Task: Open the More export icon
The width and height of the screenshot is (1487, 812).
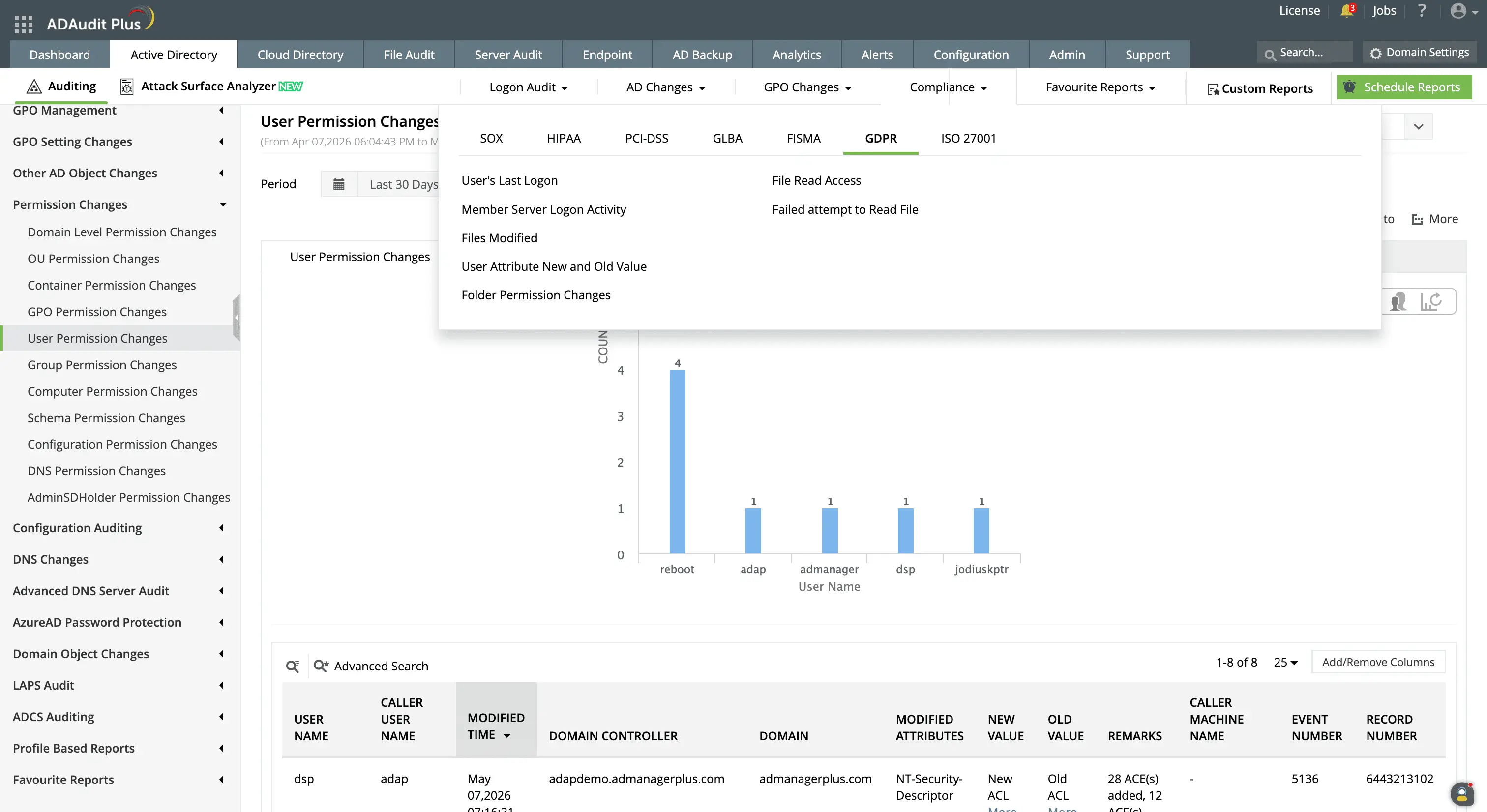Action: [1417, 219]
